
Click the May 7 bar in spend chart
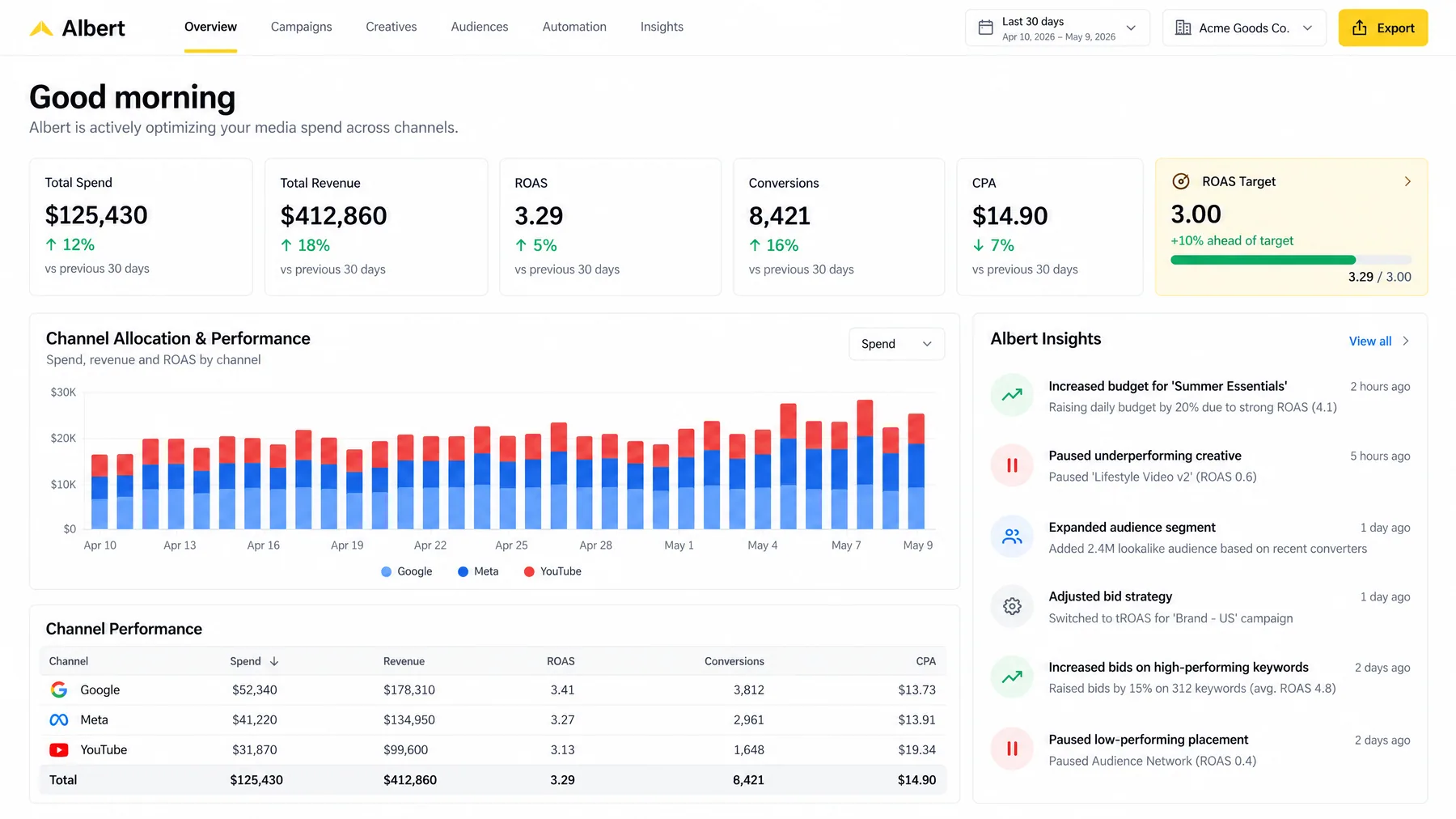(x=841, y=475)
